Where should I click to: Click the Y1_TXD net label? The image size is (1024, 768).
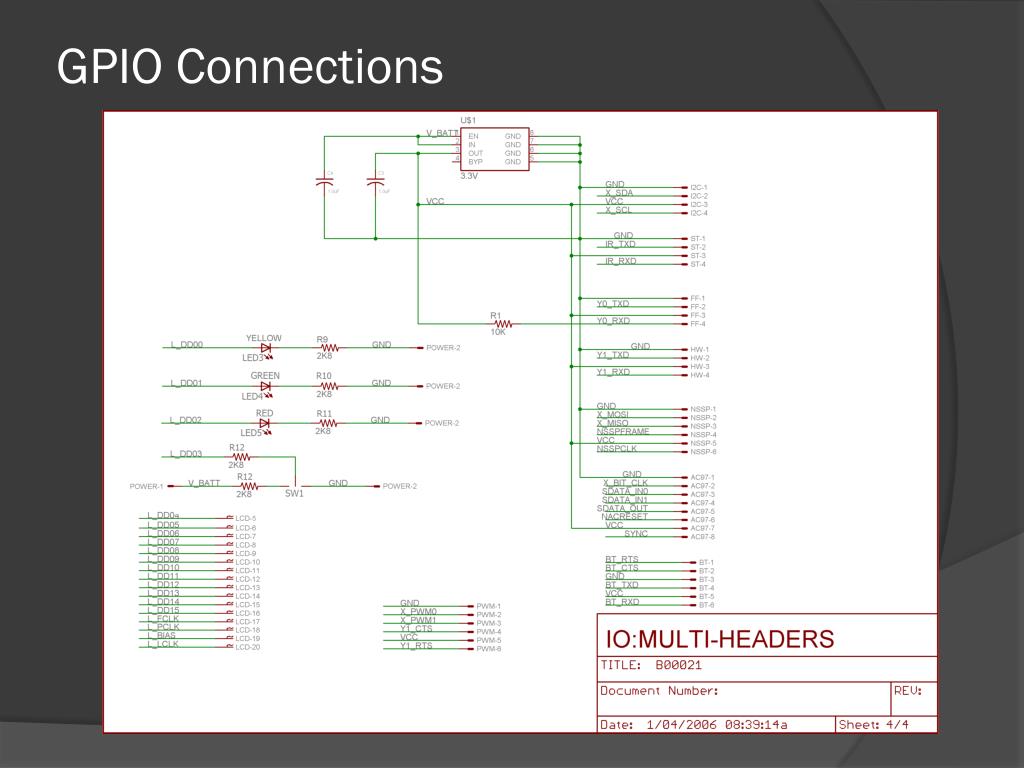613,355
